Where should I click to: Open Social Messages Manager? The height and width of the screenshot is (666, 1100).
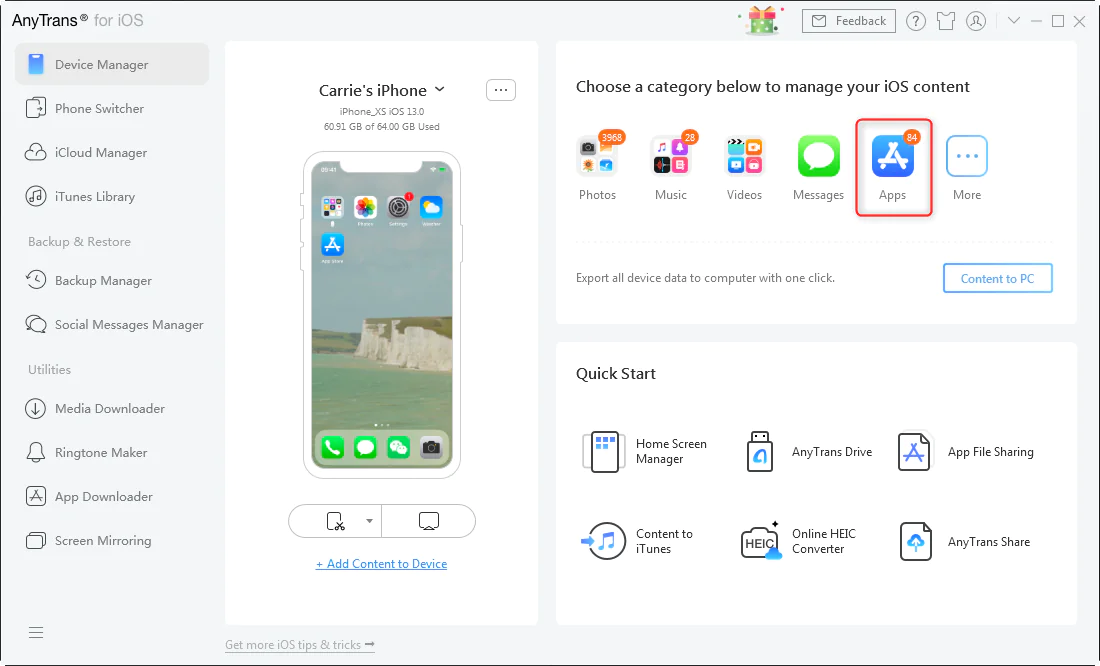click(x=112, y=324)
